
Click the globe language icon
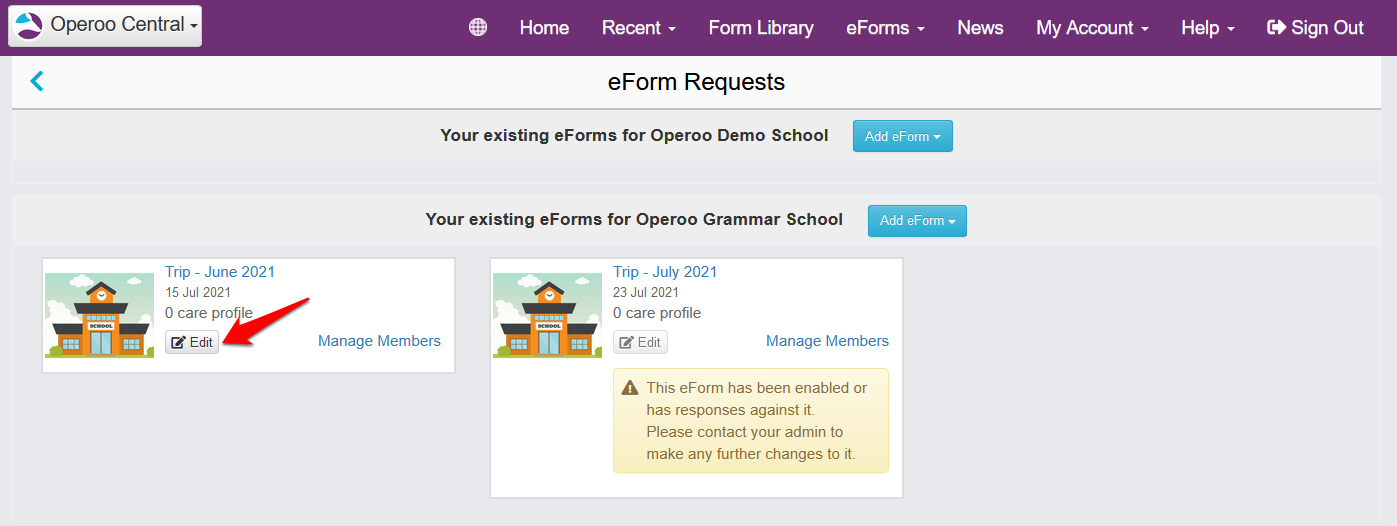[x=478, y=28]
